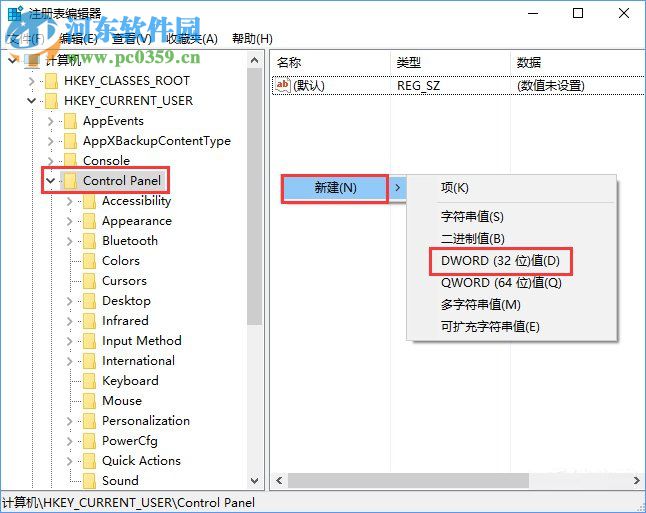Choose 可扩充字符串值(E) from submenu
The height and width of the screenshot is (513, 646).
[490, 327]
